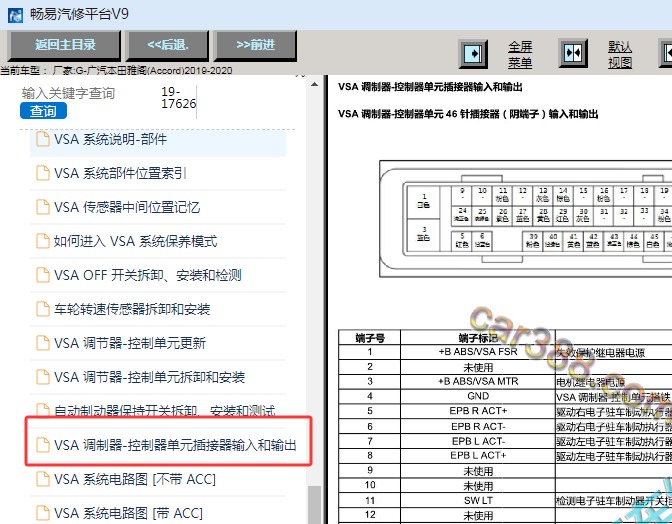
Task: Click the 返回主目录 button
Action: point(64,45)
